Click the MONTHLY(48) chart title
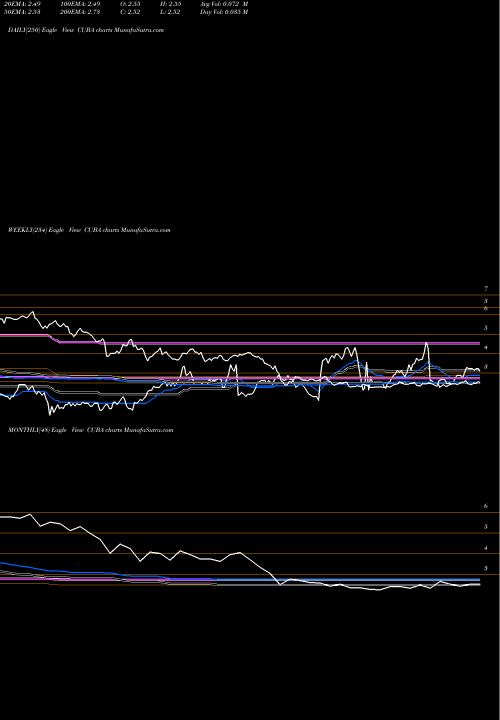The width and height of the screenshot is (500, 720). pyautogui.click(x=90, y=430)
